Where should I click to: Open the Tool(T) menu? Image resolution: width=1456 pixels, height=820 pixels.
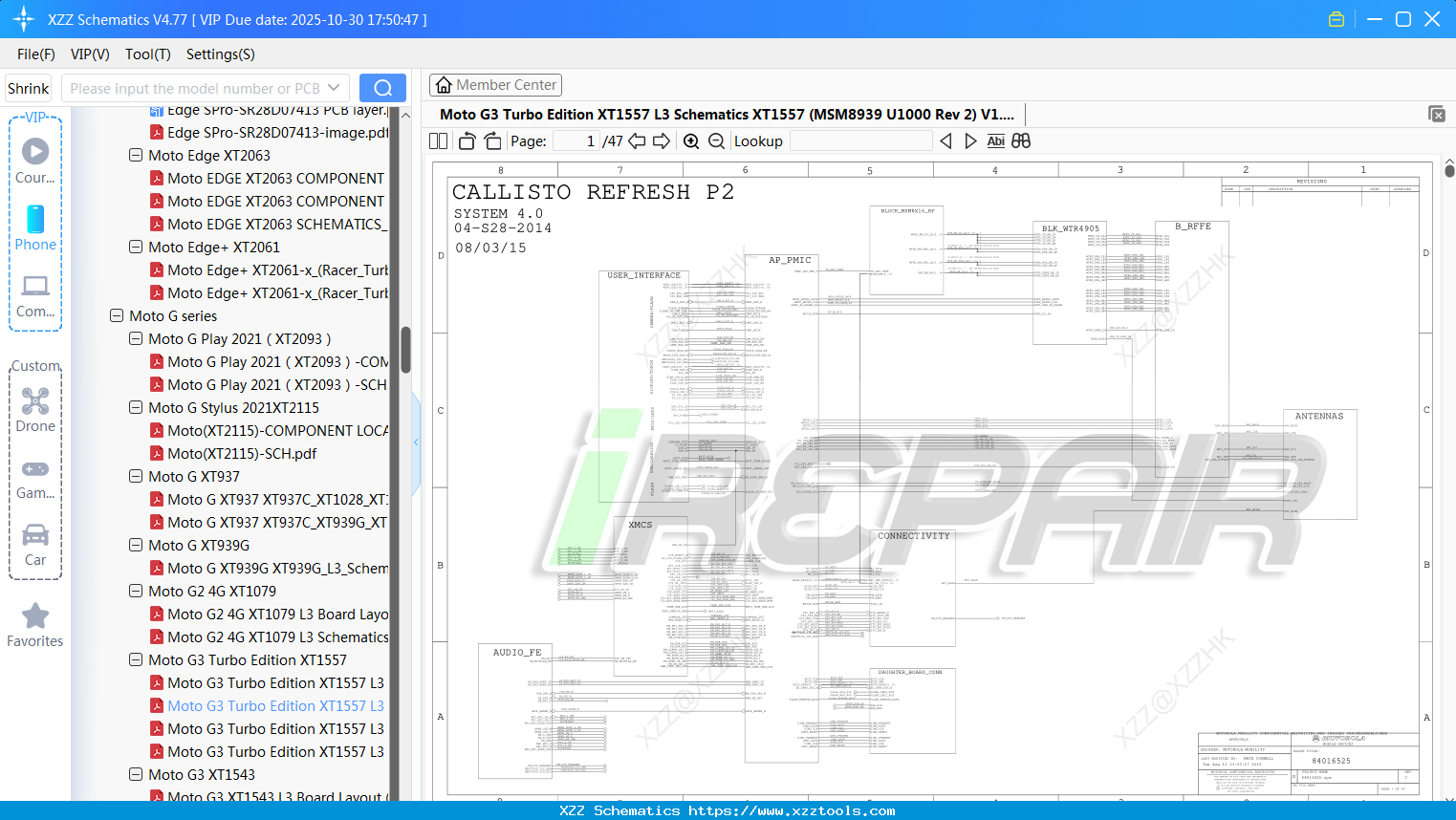[147, 54]
